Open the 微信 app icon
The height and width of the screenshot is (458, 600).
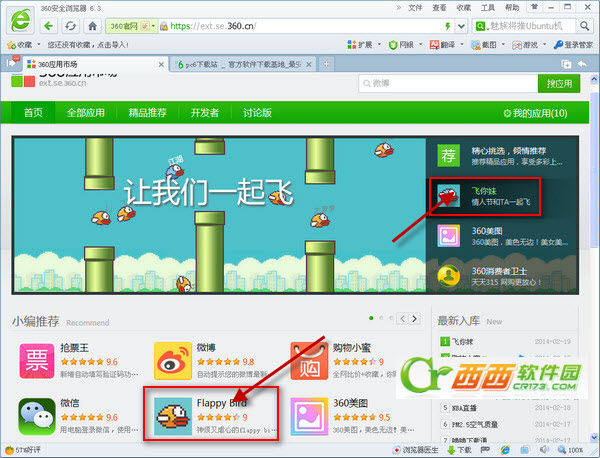37,416
